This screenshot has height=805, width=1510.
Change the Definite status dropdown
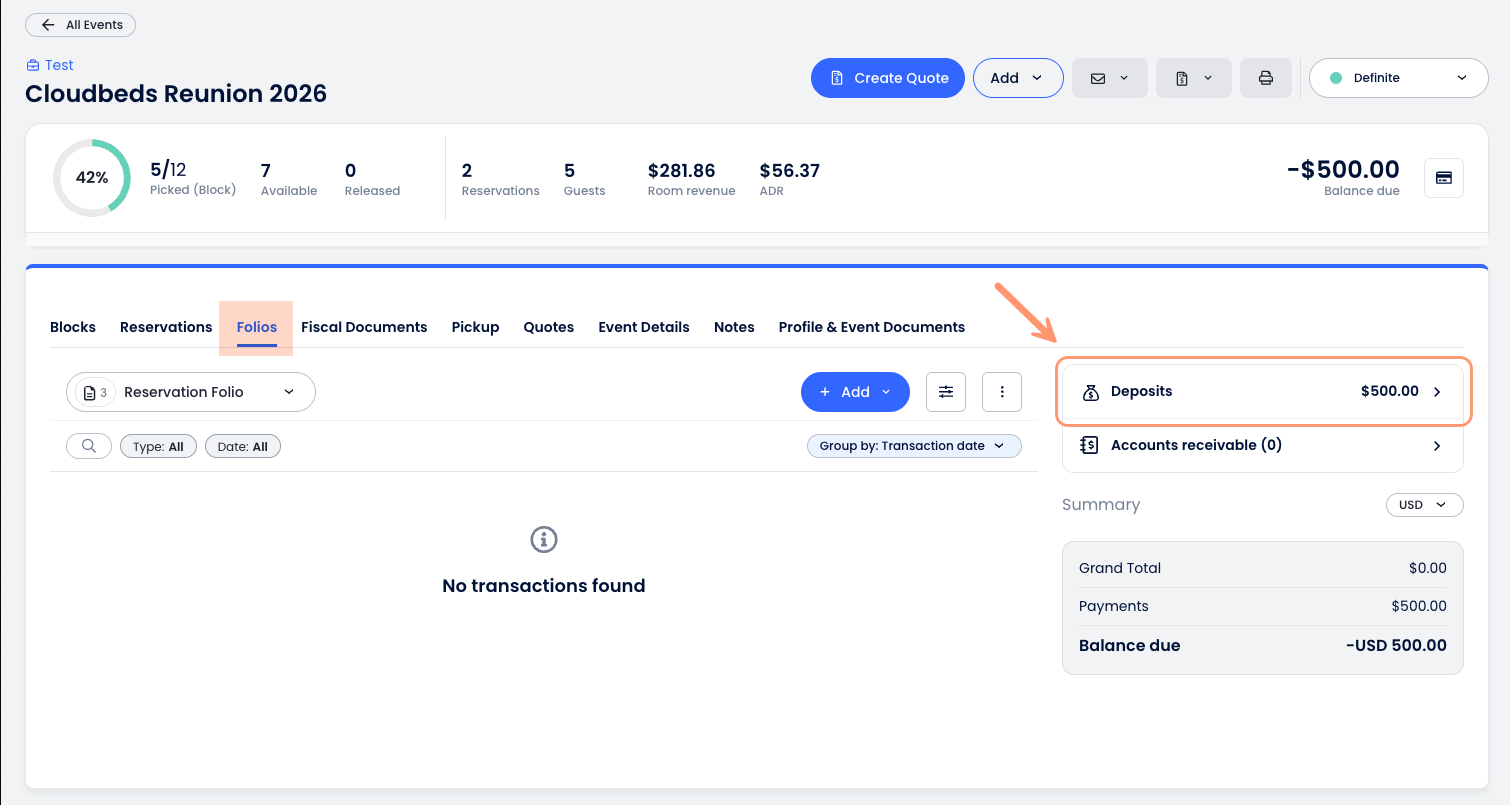point(1398,78)
